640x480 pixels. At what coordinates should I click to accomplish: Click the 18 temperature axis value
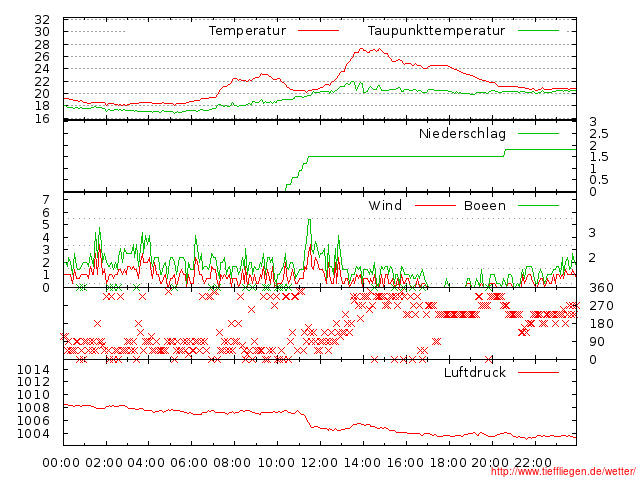(x=42, y=106)
